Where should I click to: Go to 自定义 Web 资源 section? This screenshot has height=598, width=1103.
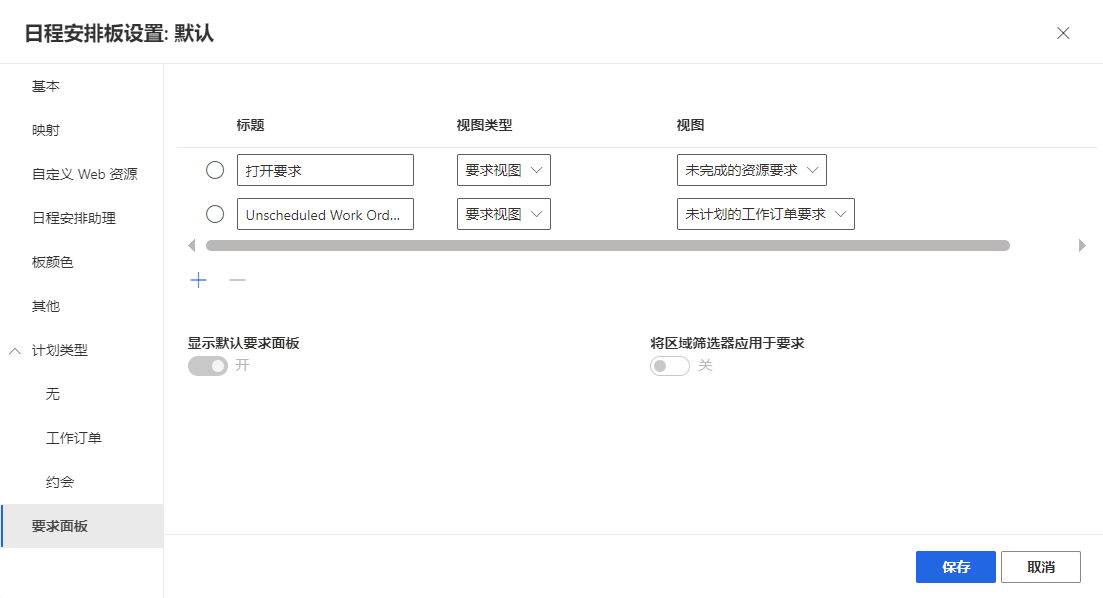(x=82, y=174)
